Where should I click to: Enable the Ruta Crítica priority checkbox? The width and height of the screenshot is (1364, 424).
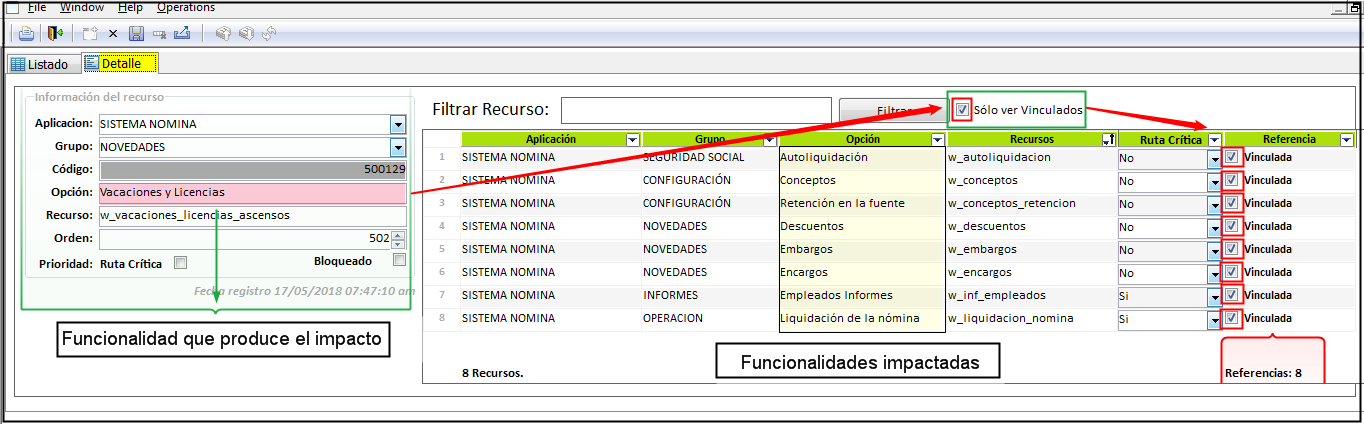point(181,264)
